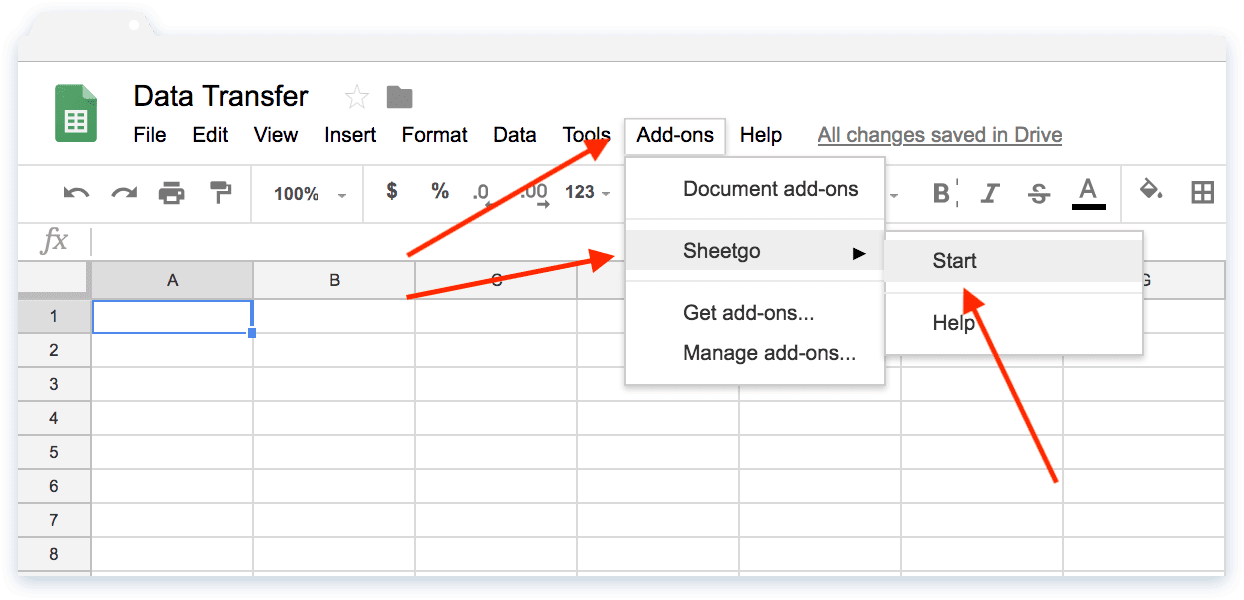The height and width of the screenshot is (600, 1244).
Task: Open the 123 more formats dropdown
Action: 587,192
